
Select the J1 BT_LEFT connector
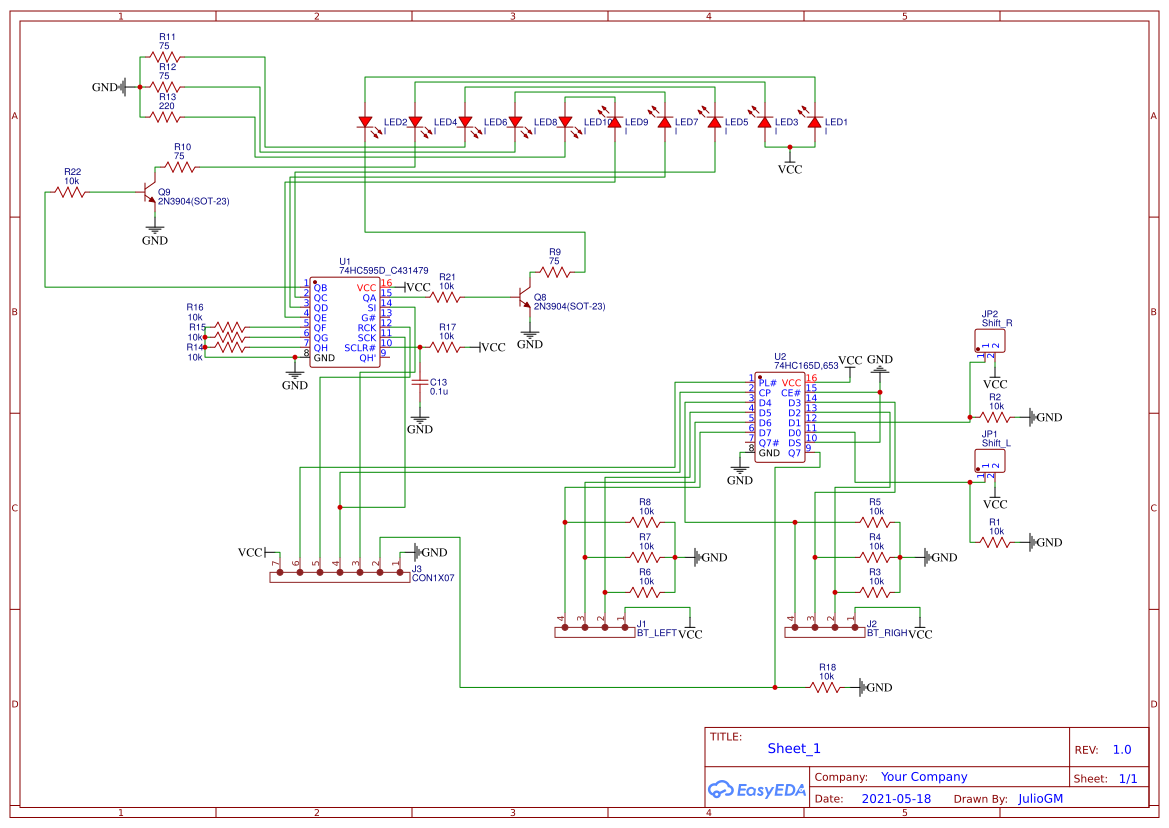pos(595,631)
